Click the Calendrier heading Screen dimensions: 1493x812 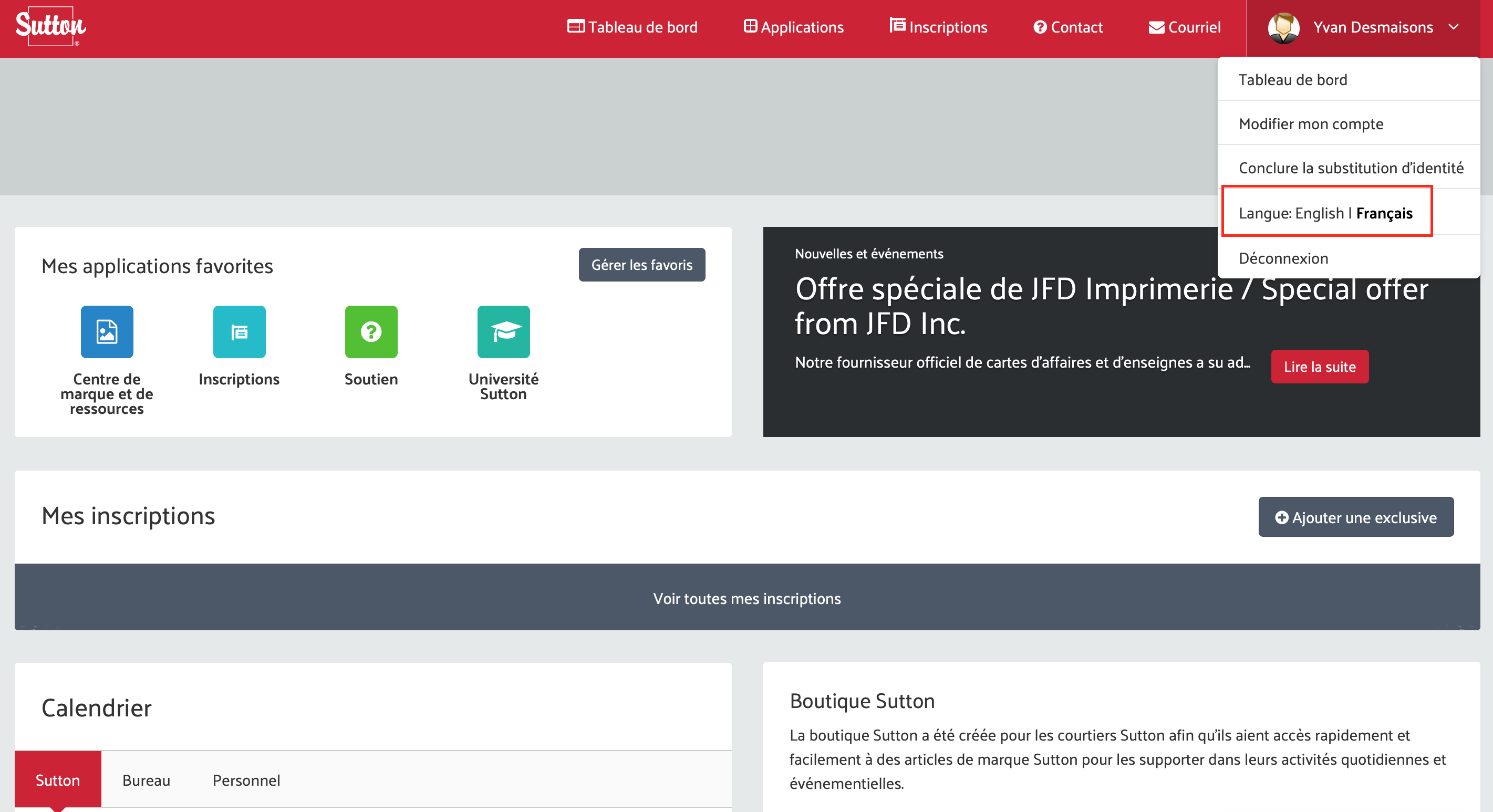tap(96, 707)
